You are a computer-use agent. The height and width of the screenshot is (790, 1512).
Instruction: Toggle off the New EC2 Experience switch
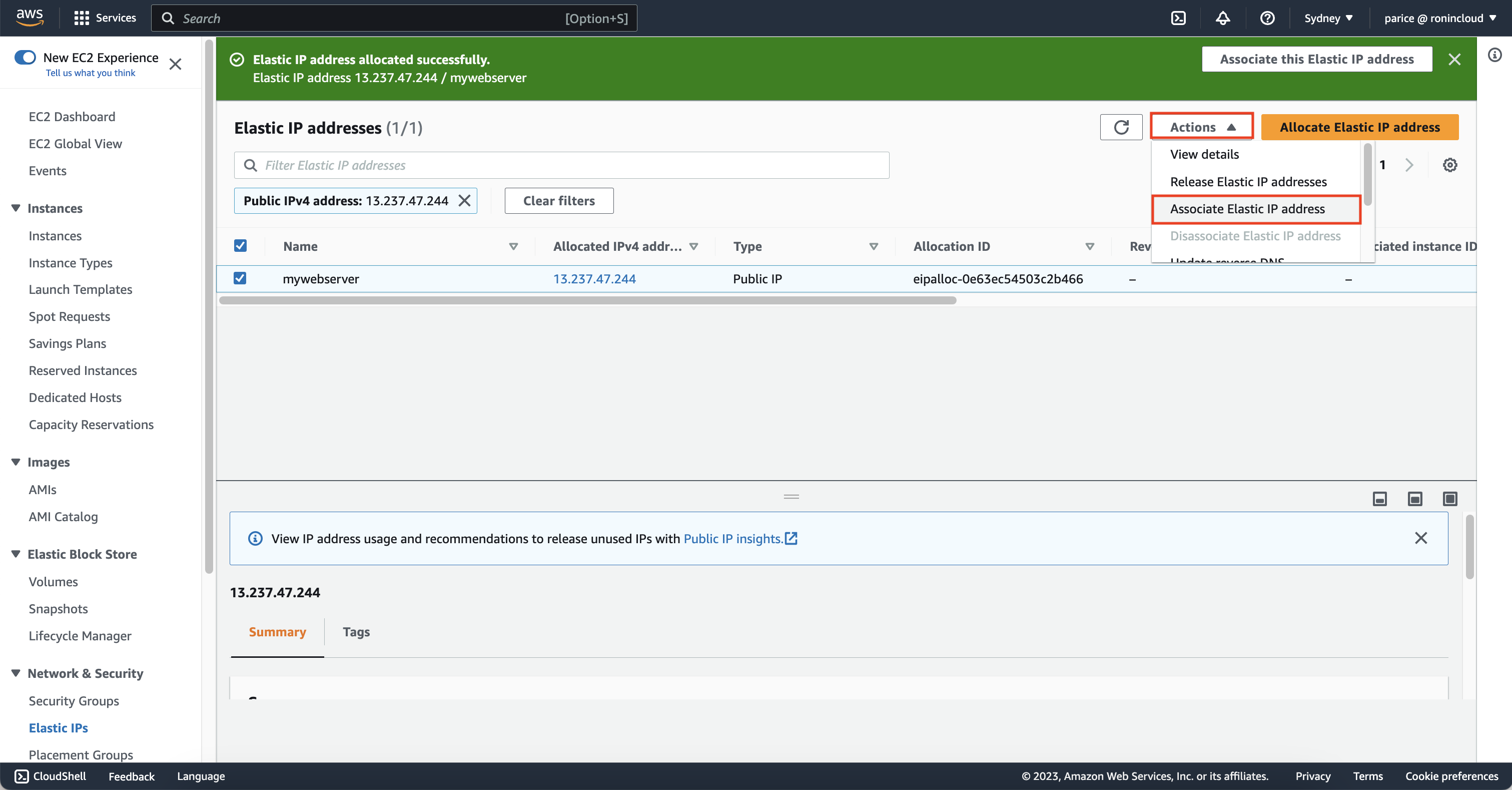coord(25,58)
